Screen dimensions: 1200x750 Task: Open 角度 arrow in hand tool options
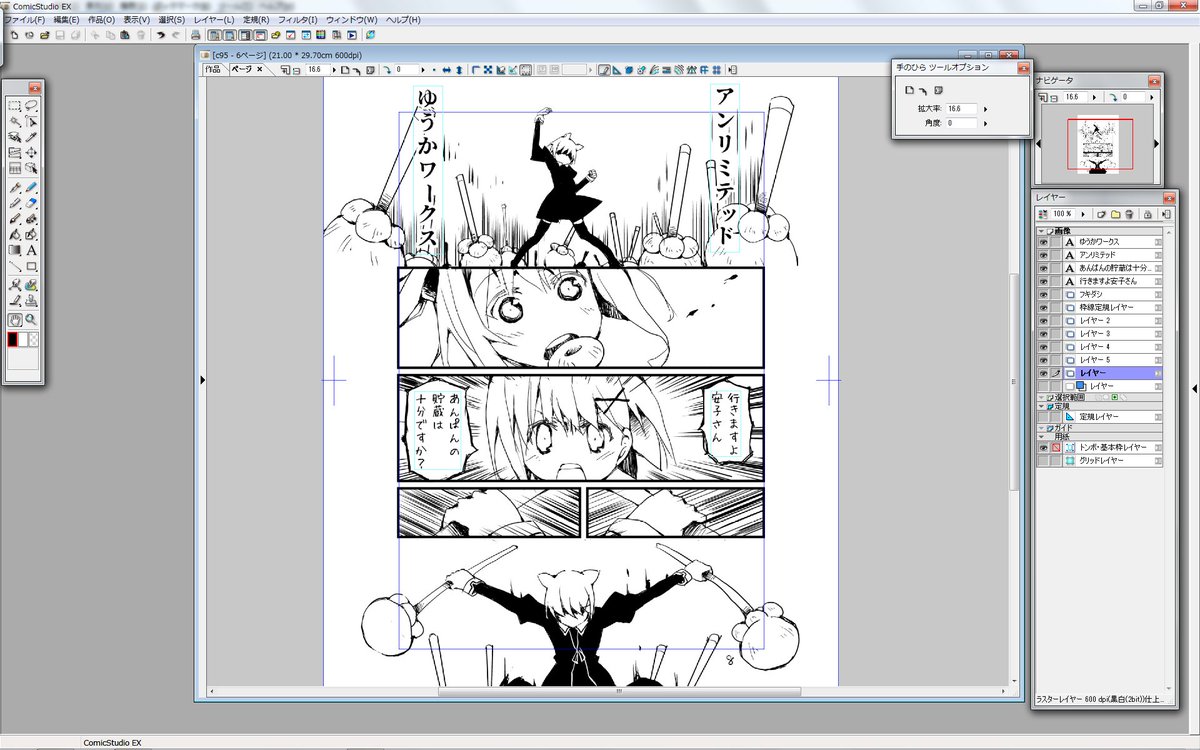coord(985,123)
